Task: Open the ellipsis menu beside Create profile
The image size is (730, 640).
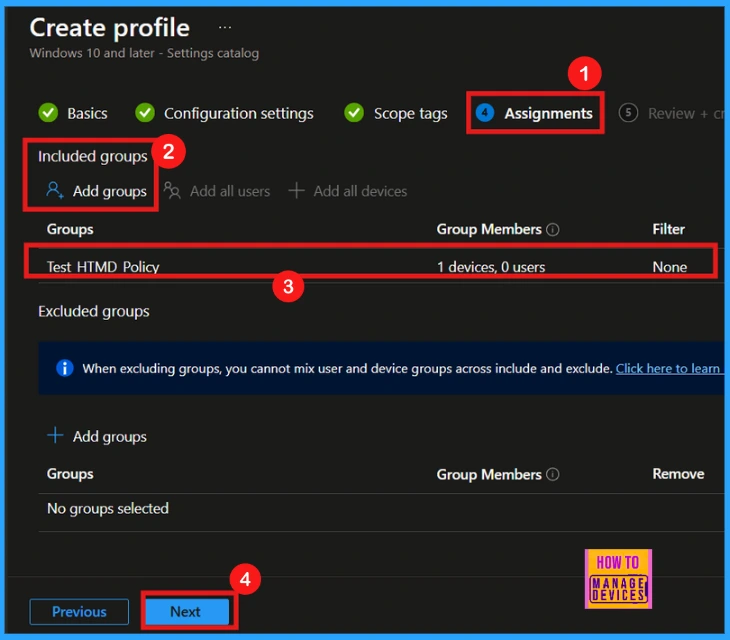Action: [x=225, y=28]
